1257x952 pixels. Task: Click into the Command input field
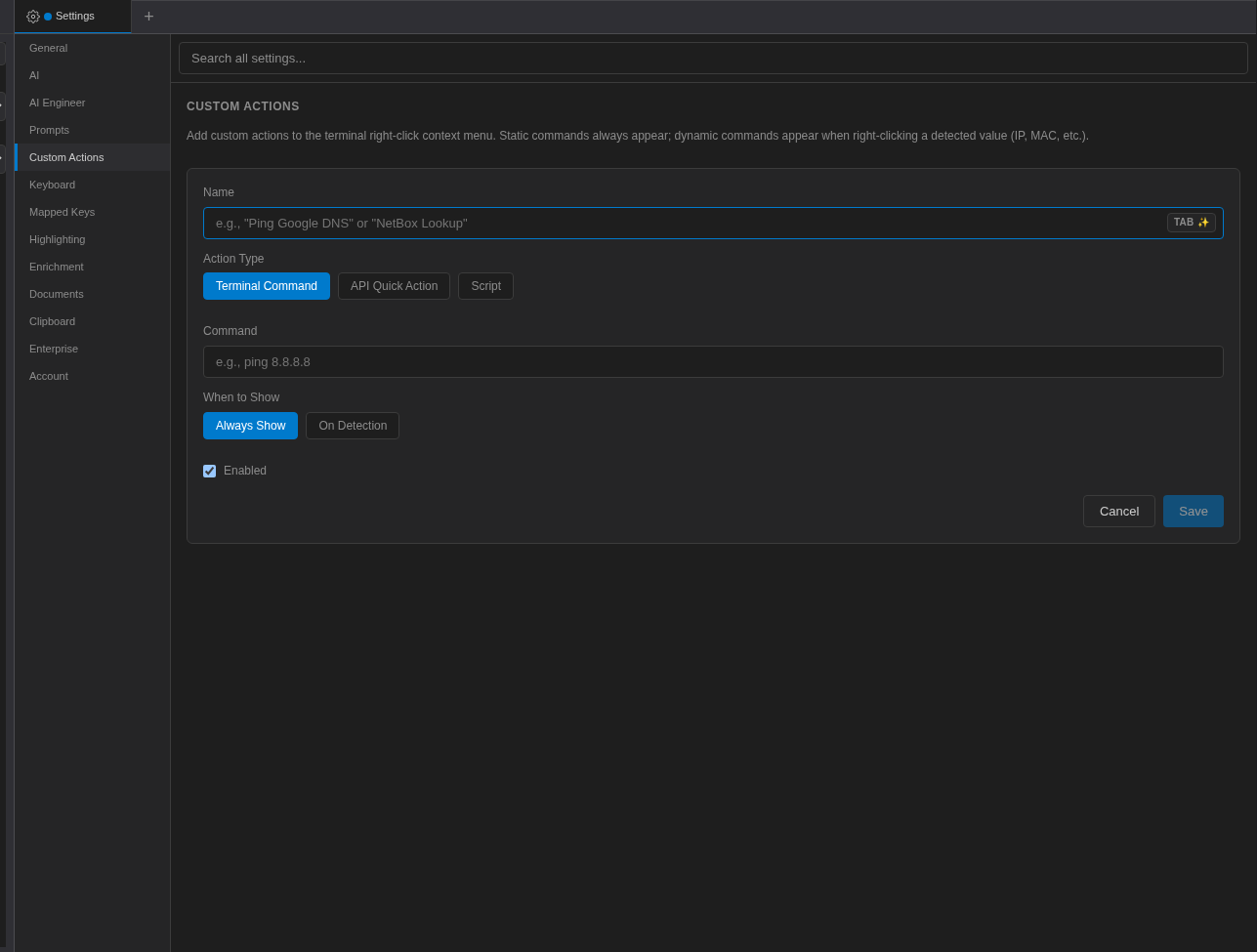point(713,361)
